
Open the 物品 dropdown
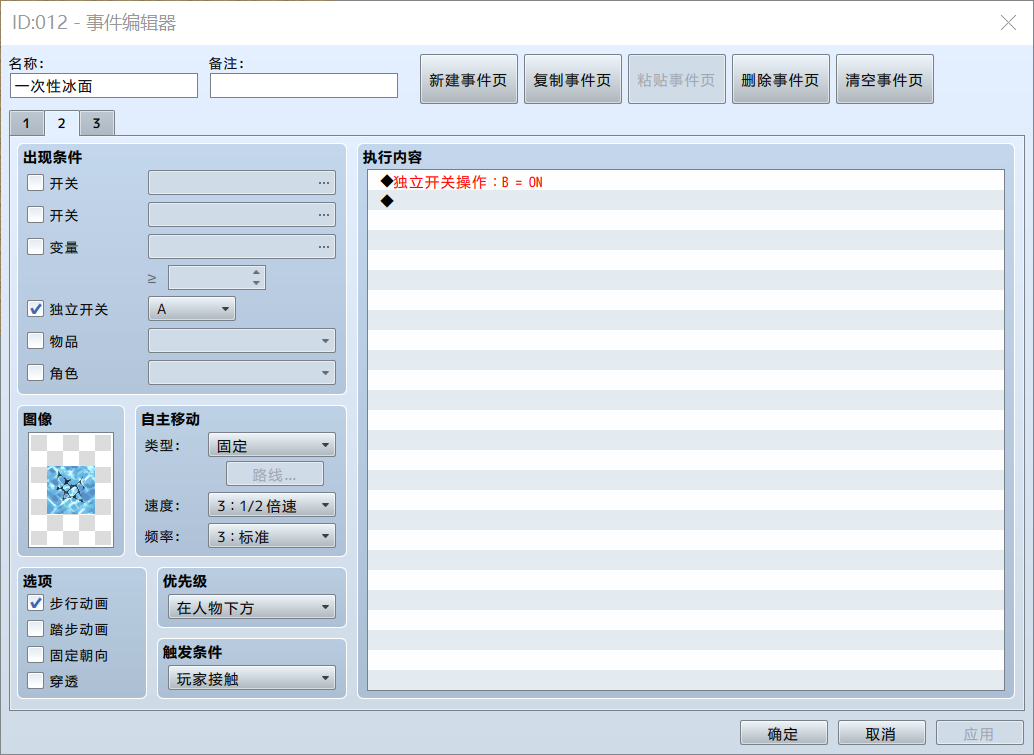coord(242,341)
